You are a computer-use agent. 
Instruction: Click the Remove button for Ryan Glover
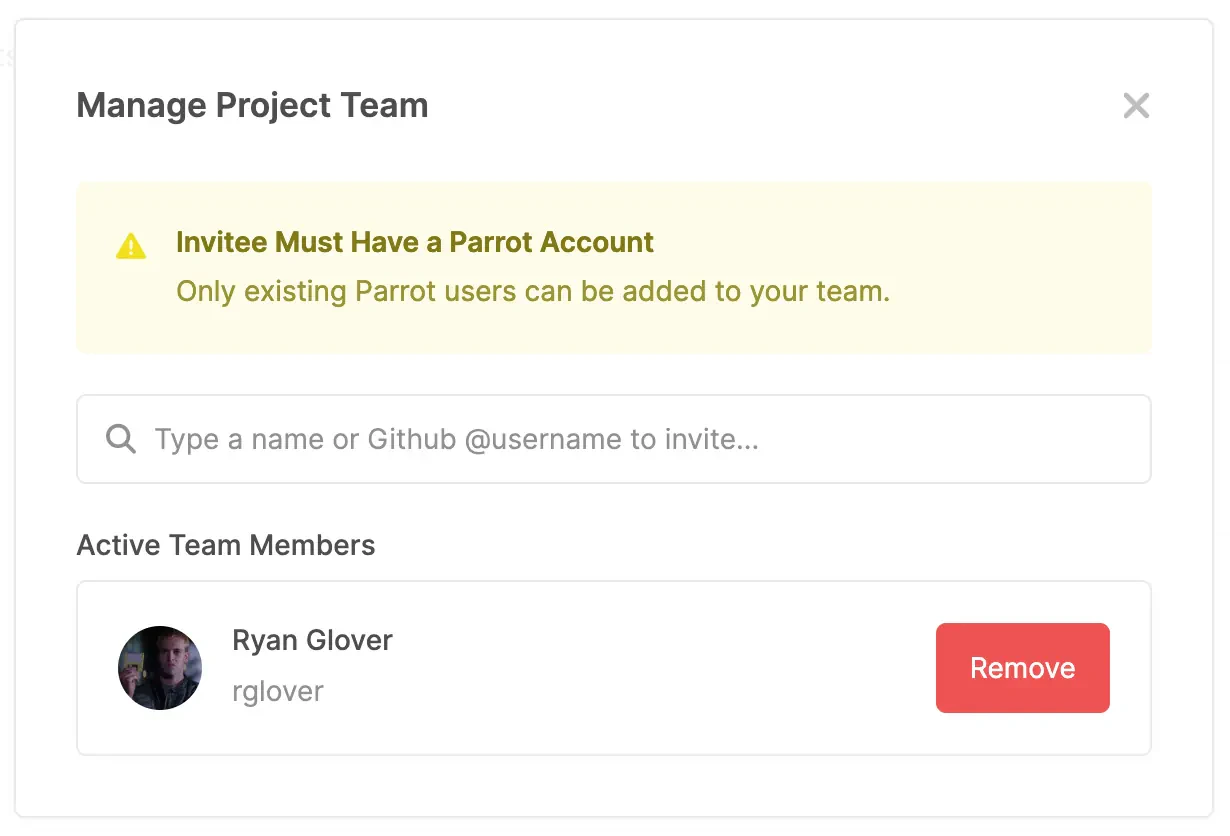coord(1022,667)
